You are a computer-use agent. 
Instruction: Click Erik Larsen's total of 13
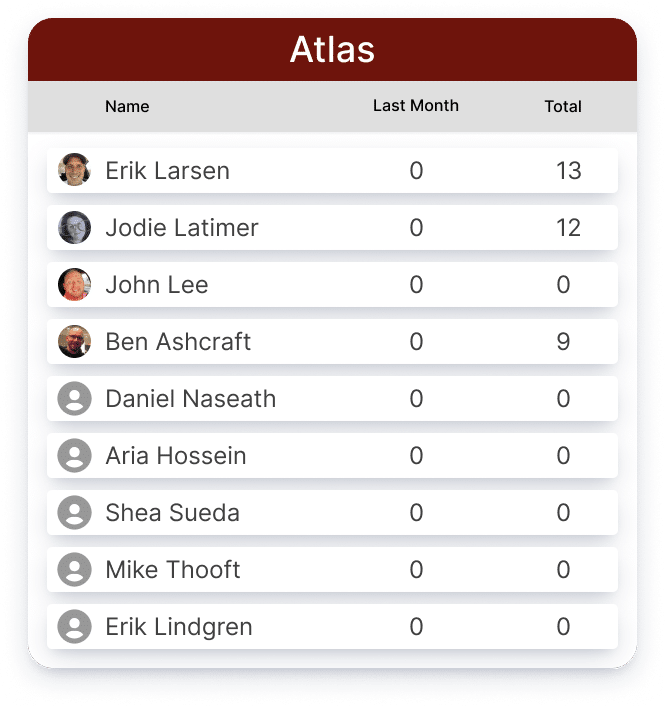click(x=569, y=171)
